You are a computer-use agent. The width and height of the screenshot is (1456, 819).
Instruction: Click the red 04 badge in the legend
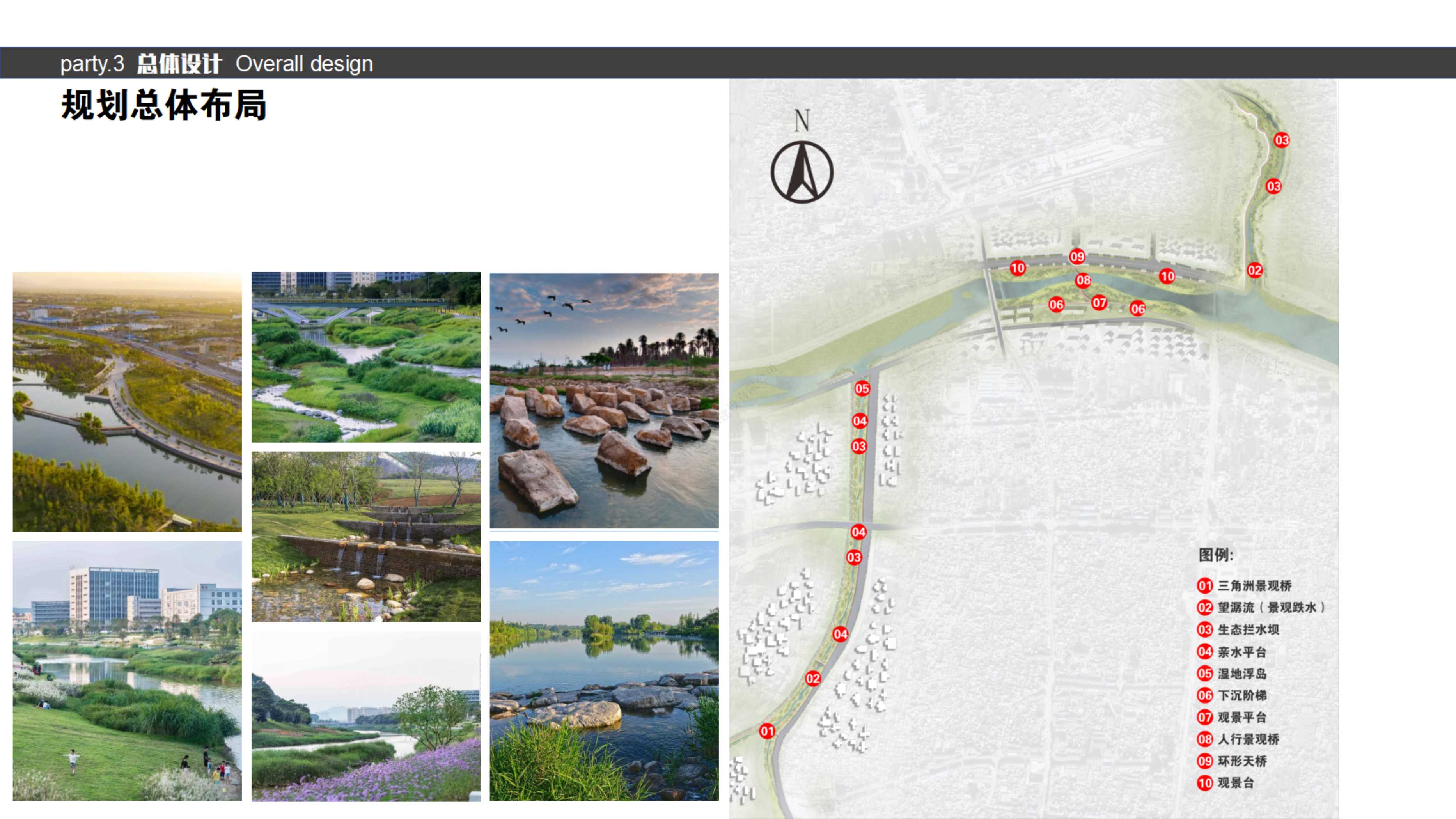click(1204, 652)
